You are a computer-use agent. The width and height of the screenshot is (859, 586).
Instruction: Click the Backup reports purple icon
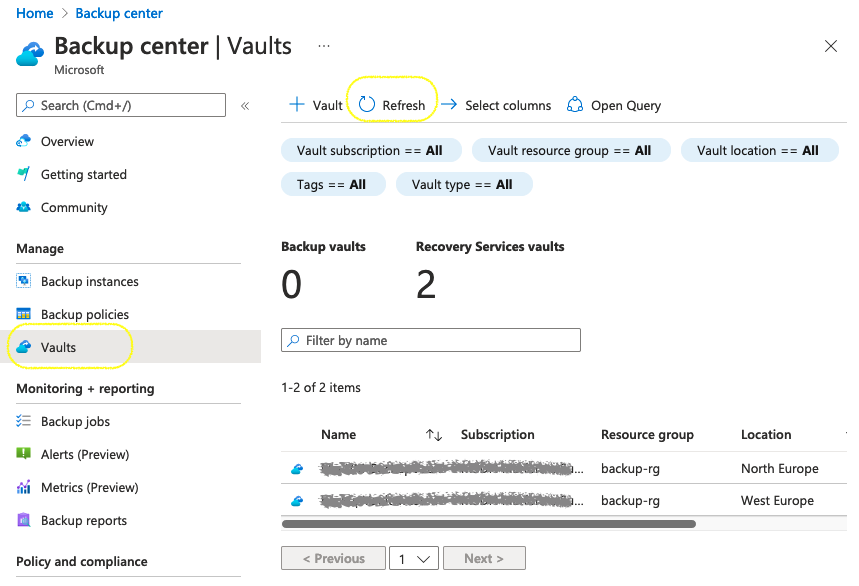(x=24, y=519)
